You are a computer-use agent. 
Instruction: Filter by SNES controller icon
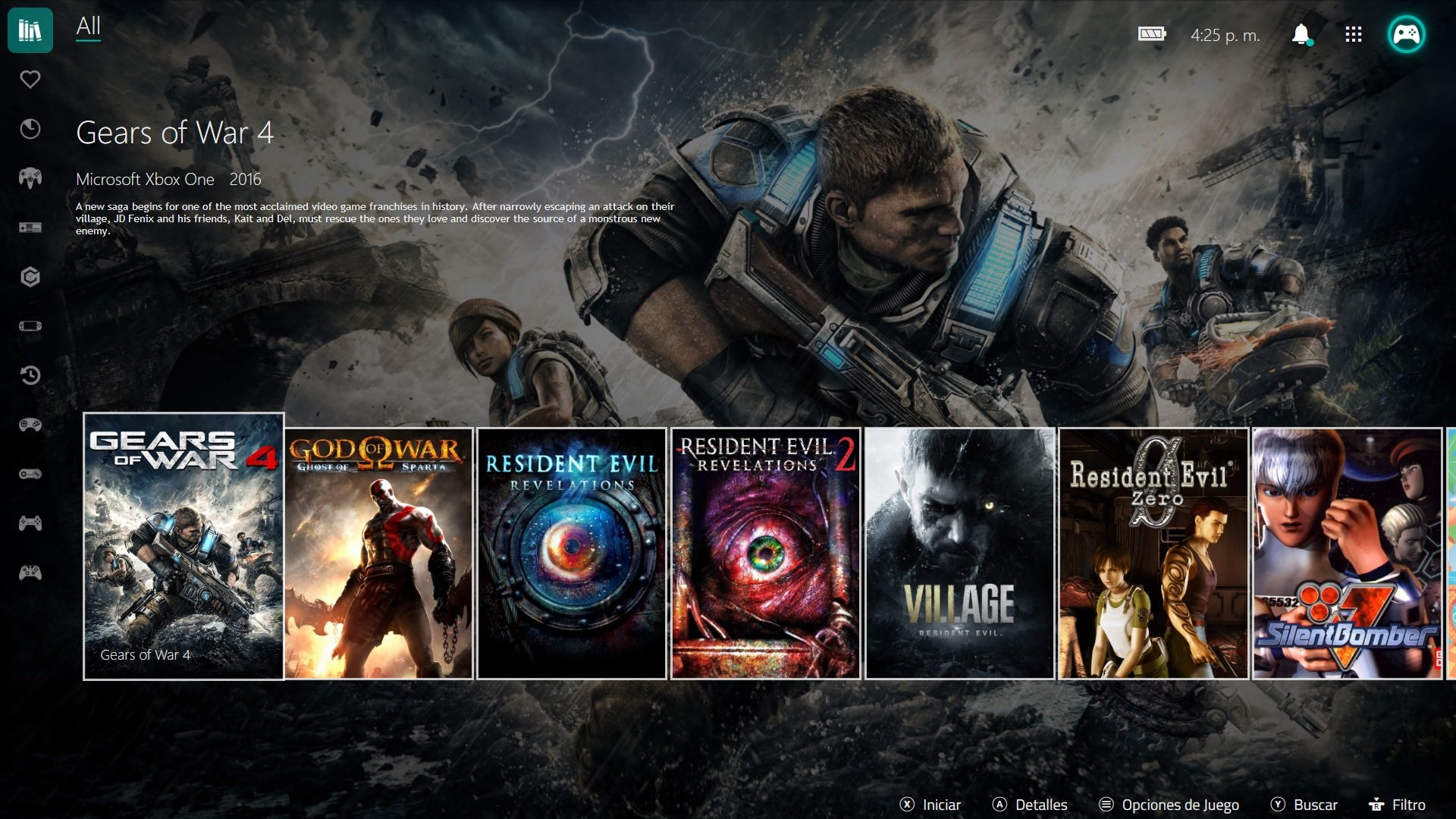[x=30, y=474]
